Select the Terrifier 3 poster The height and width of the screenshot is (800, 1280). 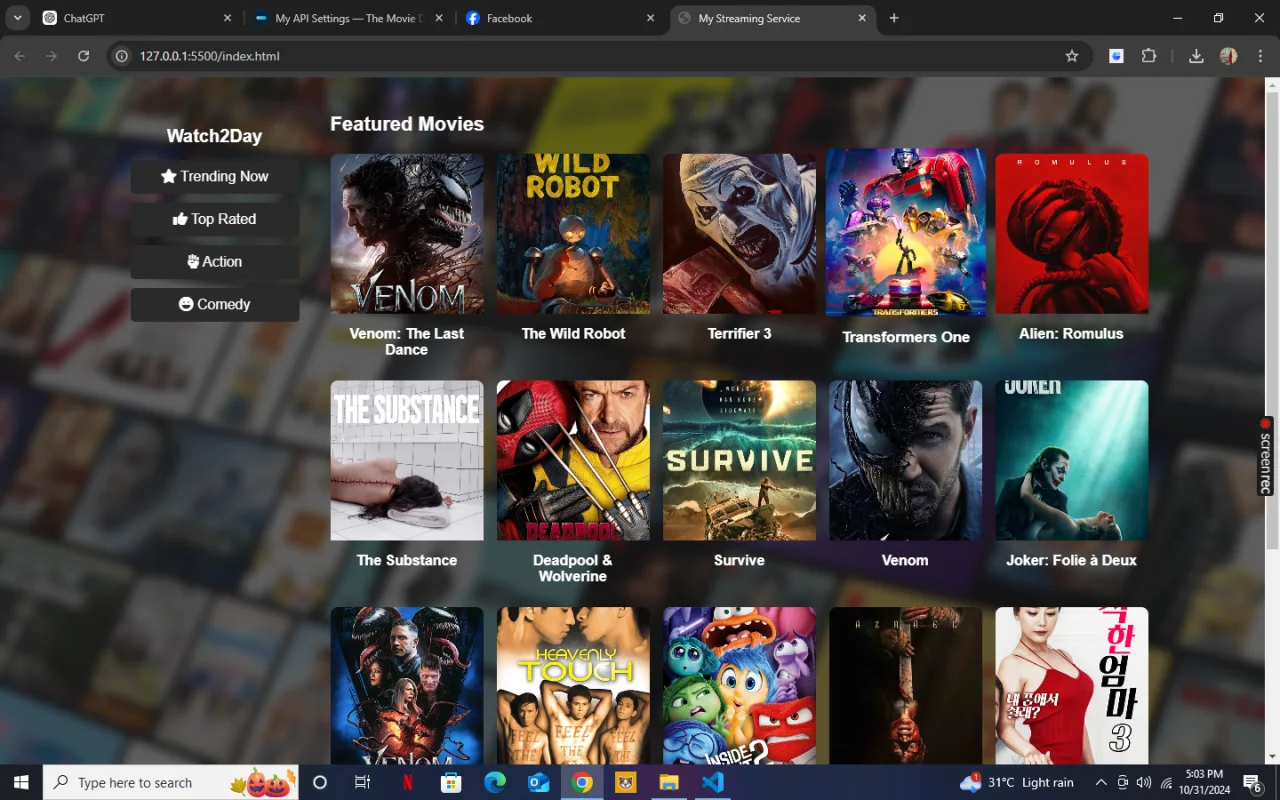[739, 233]
